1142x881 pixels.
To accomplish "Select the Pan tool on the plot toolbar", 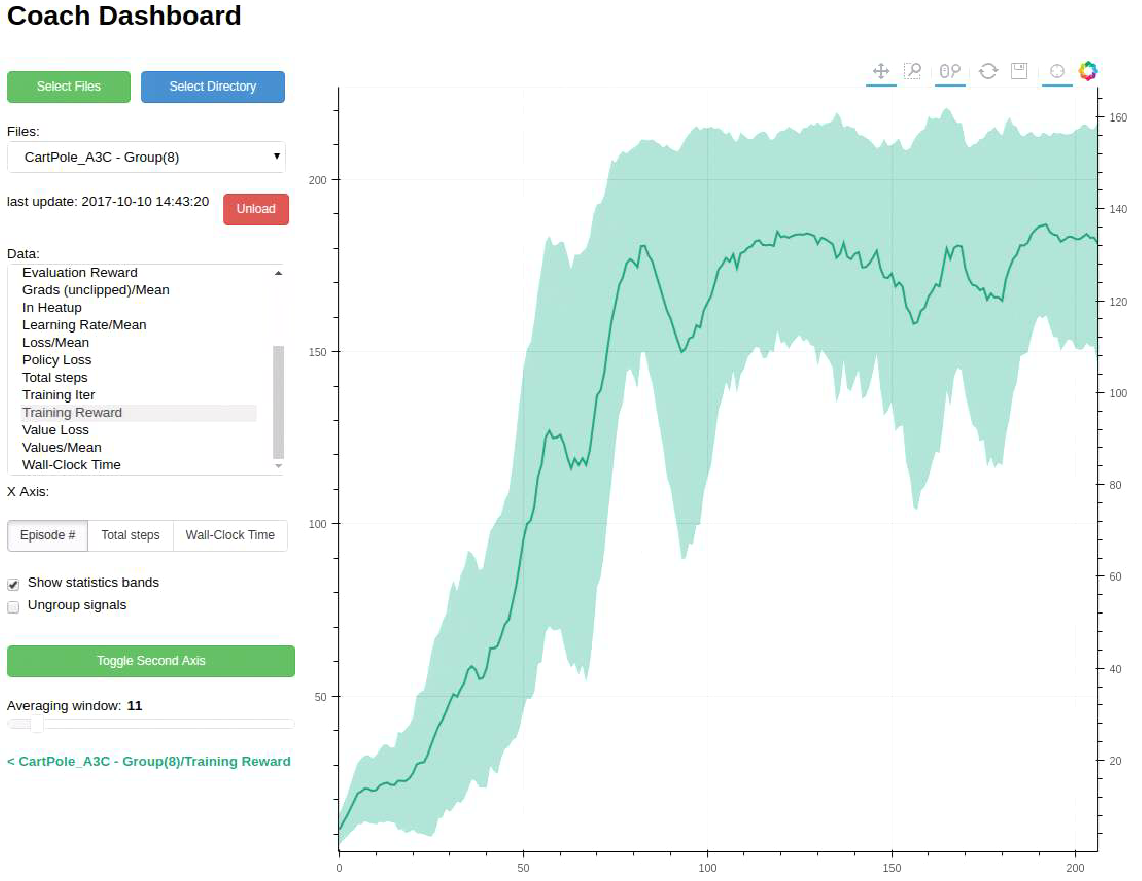I will [x=881, y=71].
